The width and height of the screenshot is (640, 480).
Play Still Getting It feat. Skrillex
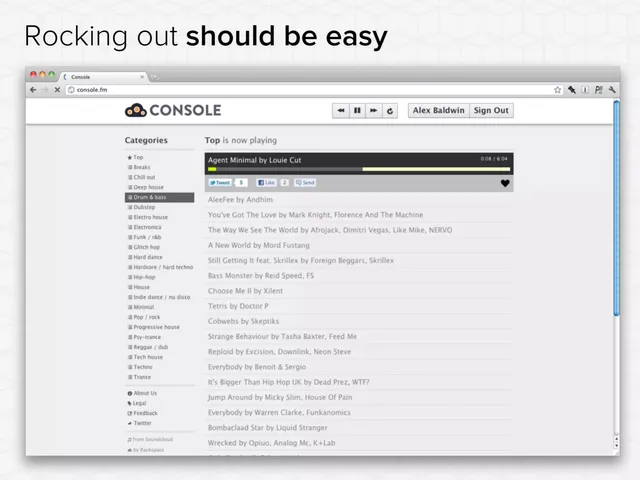coord(359,260)
